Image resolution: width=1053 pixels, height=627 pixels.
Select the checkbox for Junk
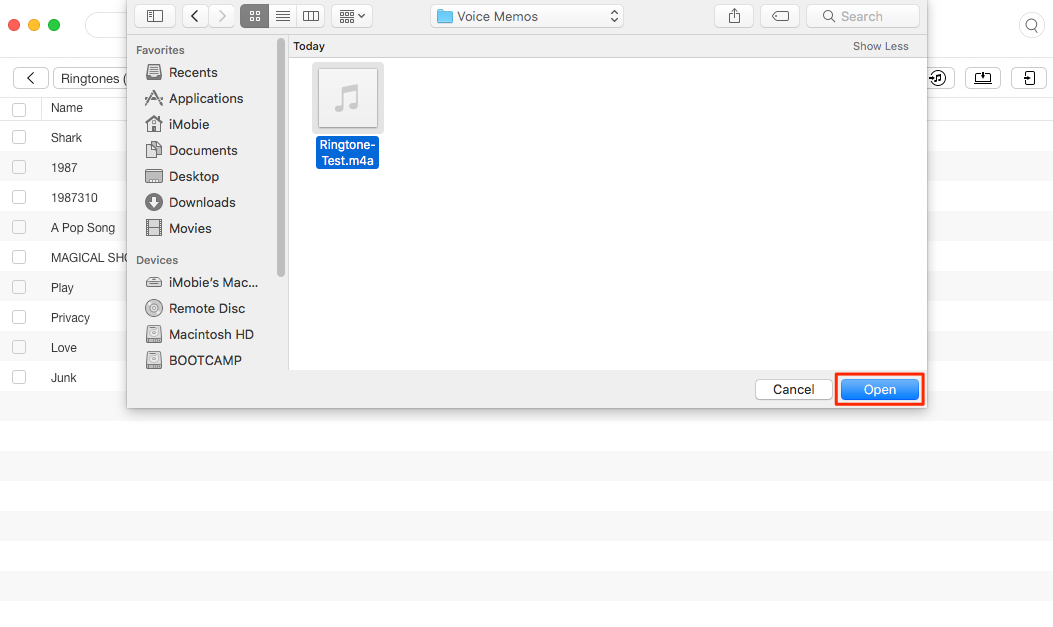click(19, 377)
